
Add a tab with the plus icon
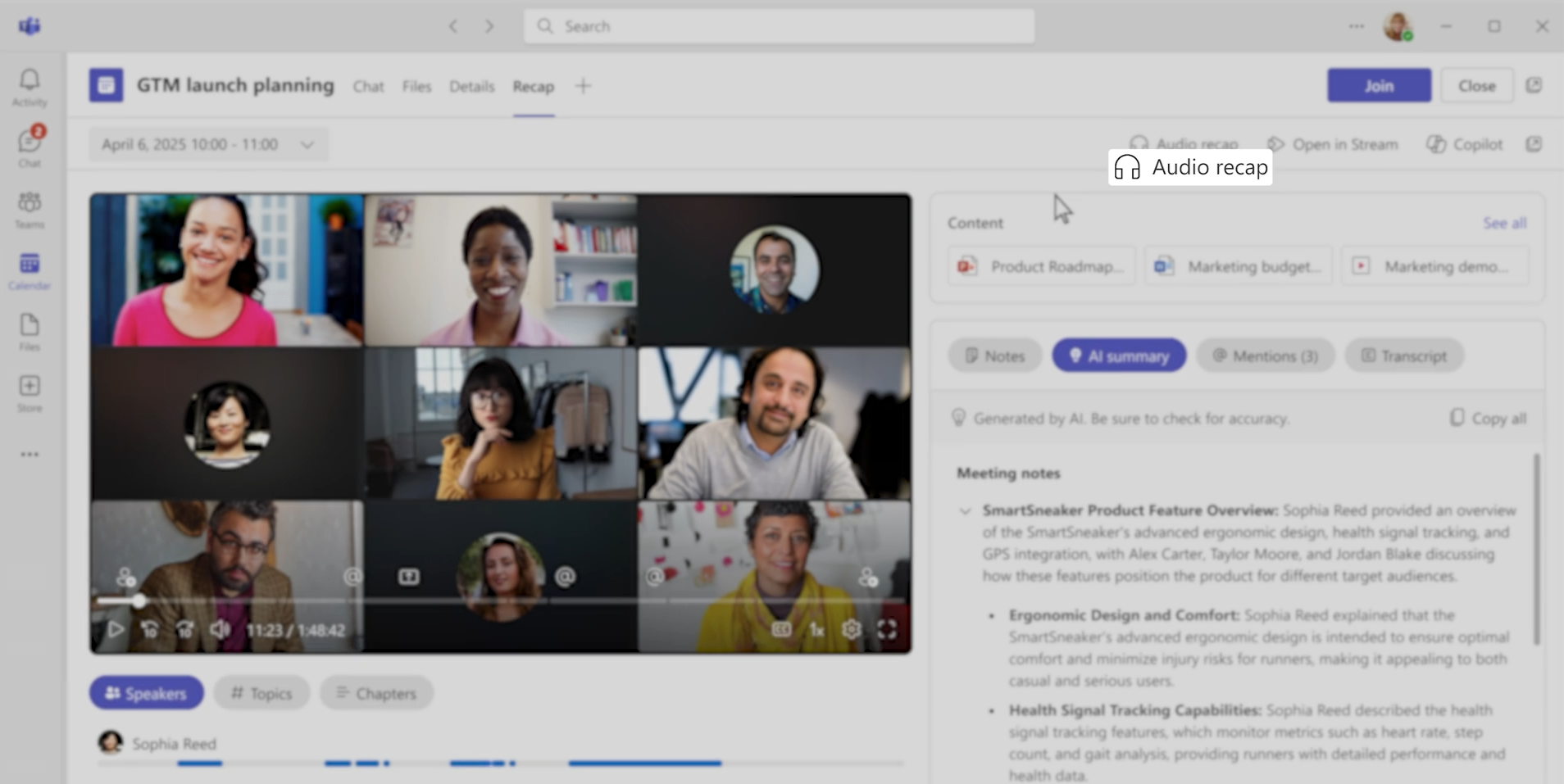coord(583,86)
